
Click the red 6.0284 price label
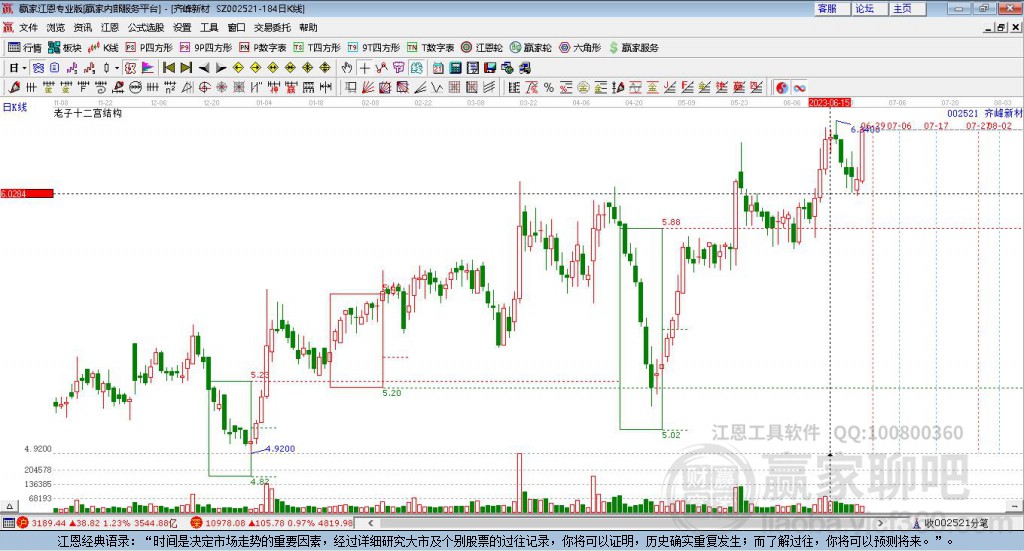tap(27, 193)
